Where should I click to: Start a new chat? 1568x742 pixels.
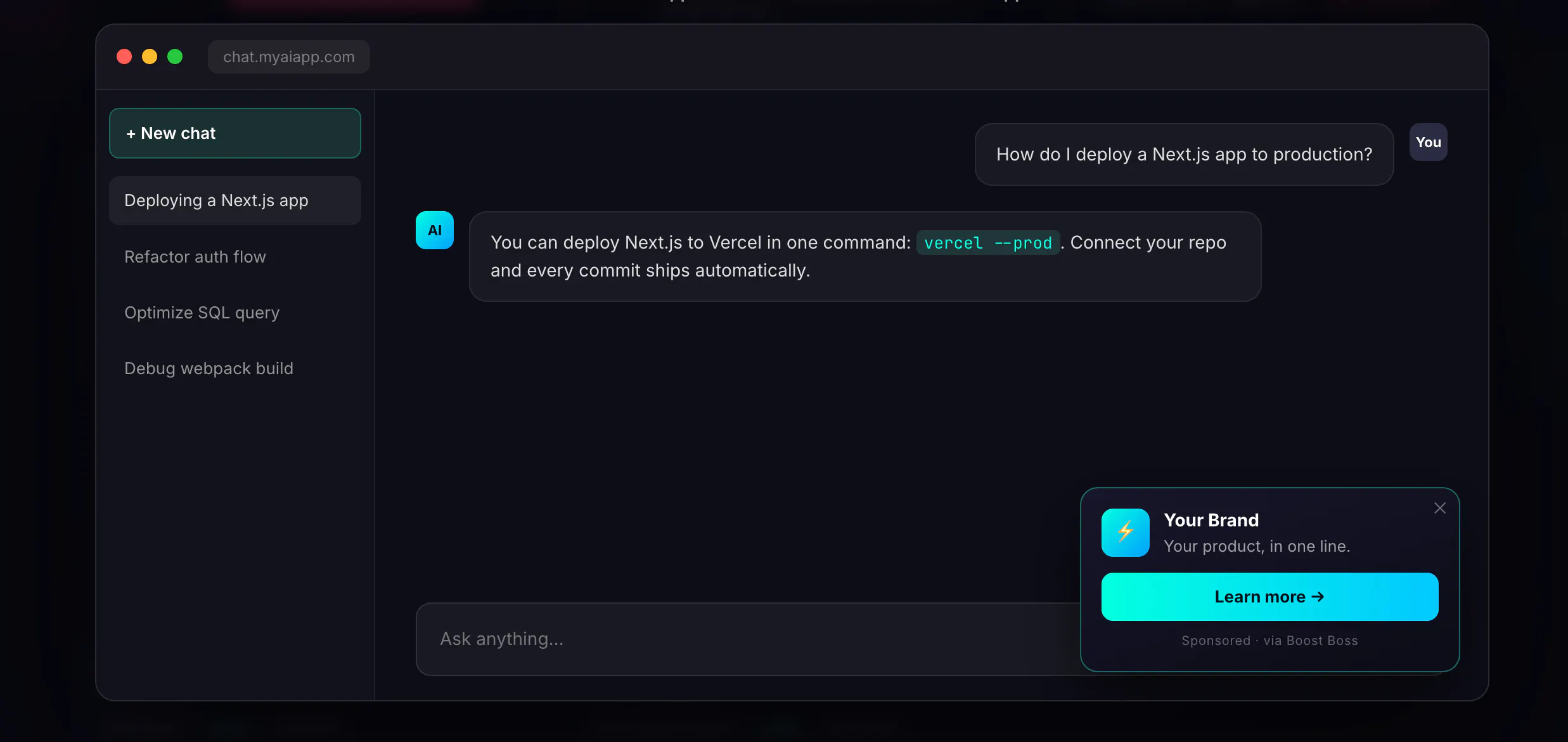tap(235, 133)
